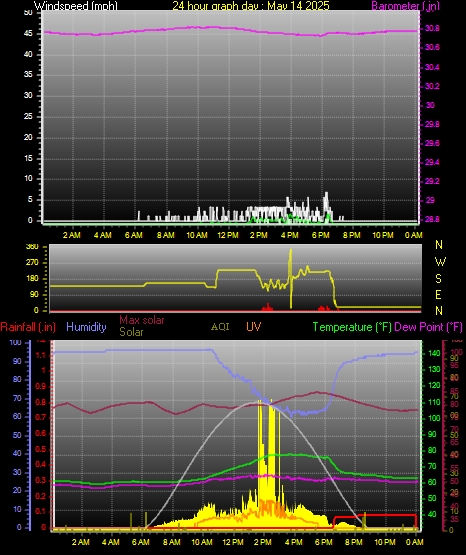Click the 30.6 barometer axis value

coord(432,47)
